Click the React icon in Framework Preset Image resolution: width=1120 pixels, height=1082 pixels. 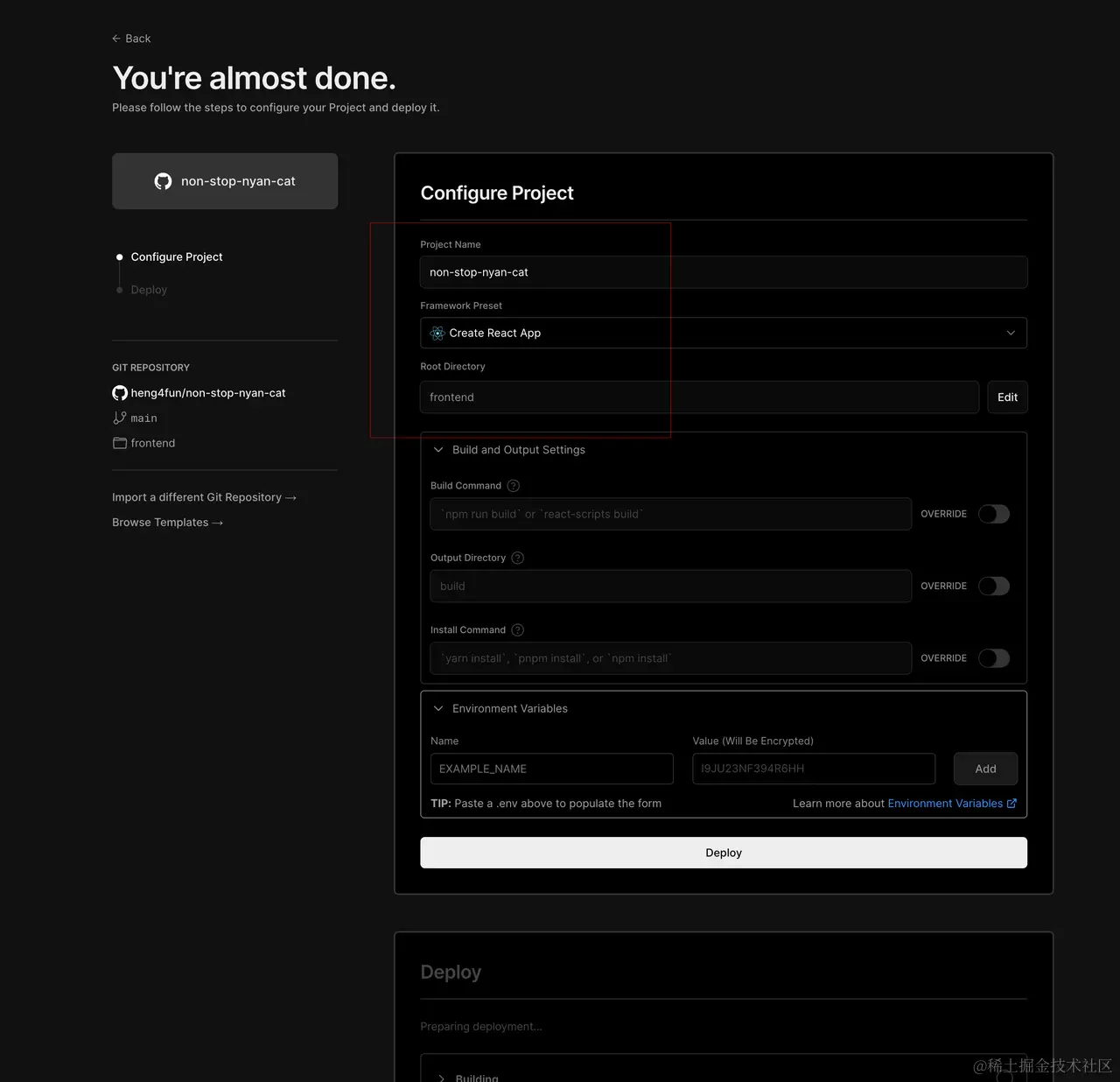pos(437,333)
